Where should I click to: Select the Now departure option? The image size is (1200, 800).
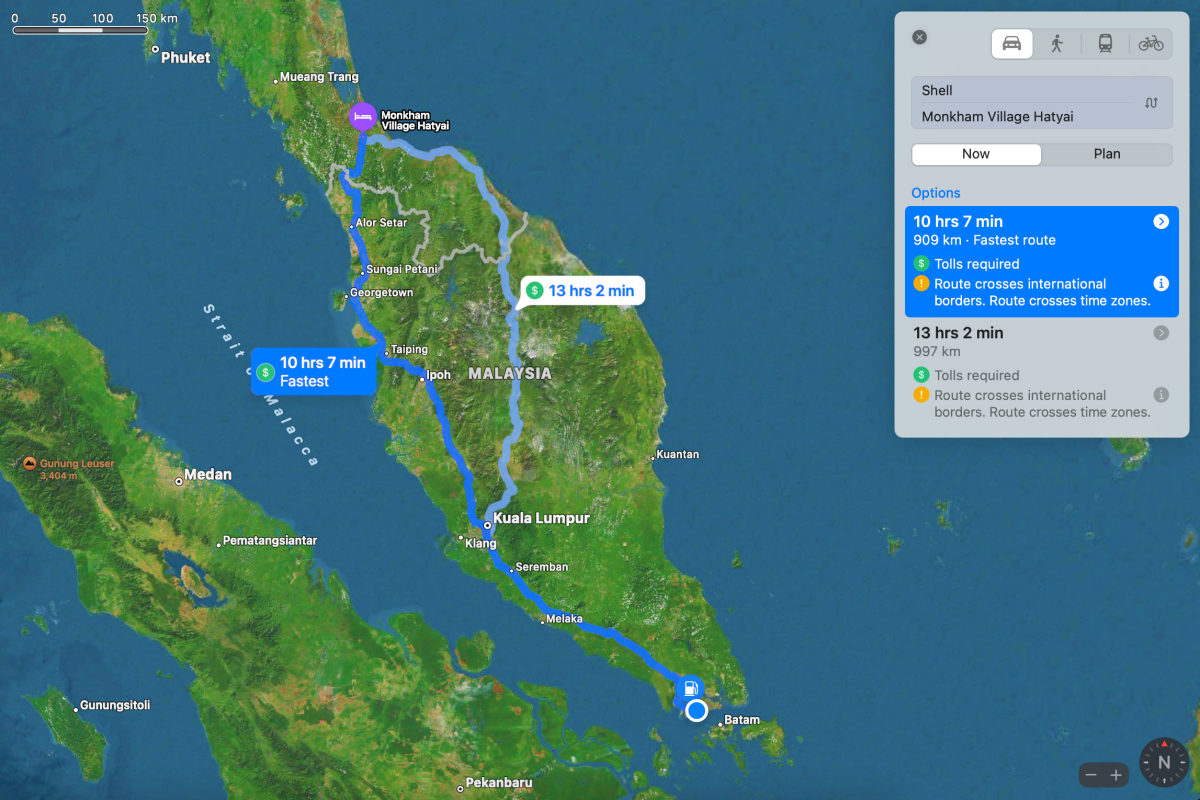tap(976, 154)
